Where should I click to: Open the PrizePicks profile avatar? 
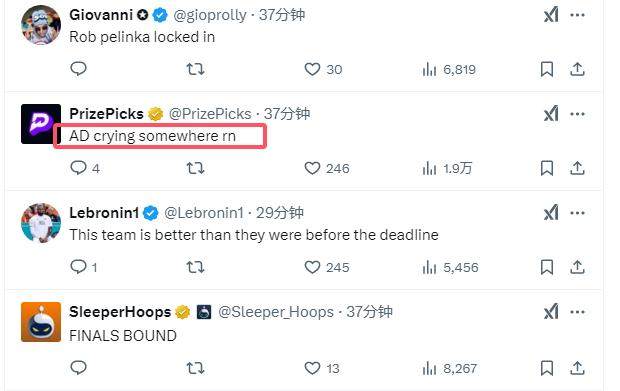(41, 124)
